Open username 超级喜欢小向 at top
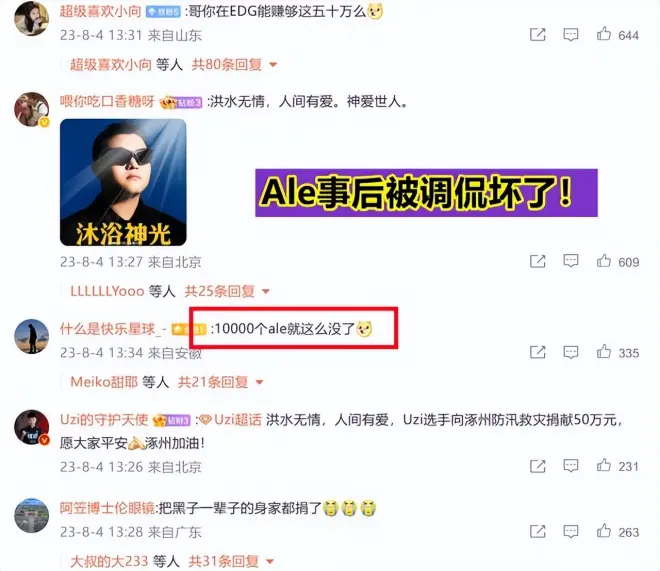Screen dimensions: 660x571 click(x=100, y=11)
